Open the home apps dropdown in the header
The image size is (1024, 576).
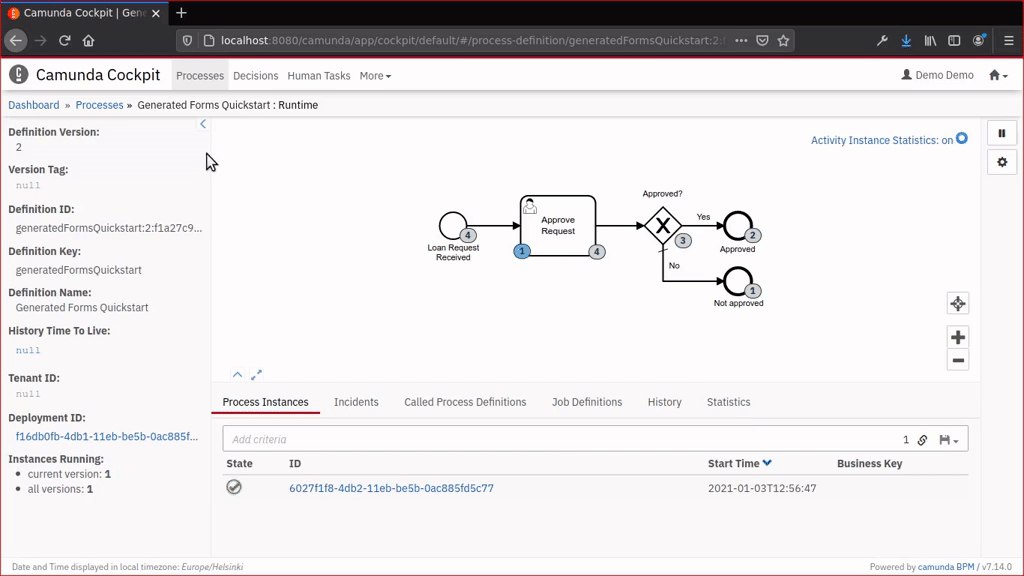point(998,75)
